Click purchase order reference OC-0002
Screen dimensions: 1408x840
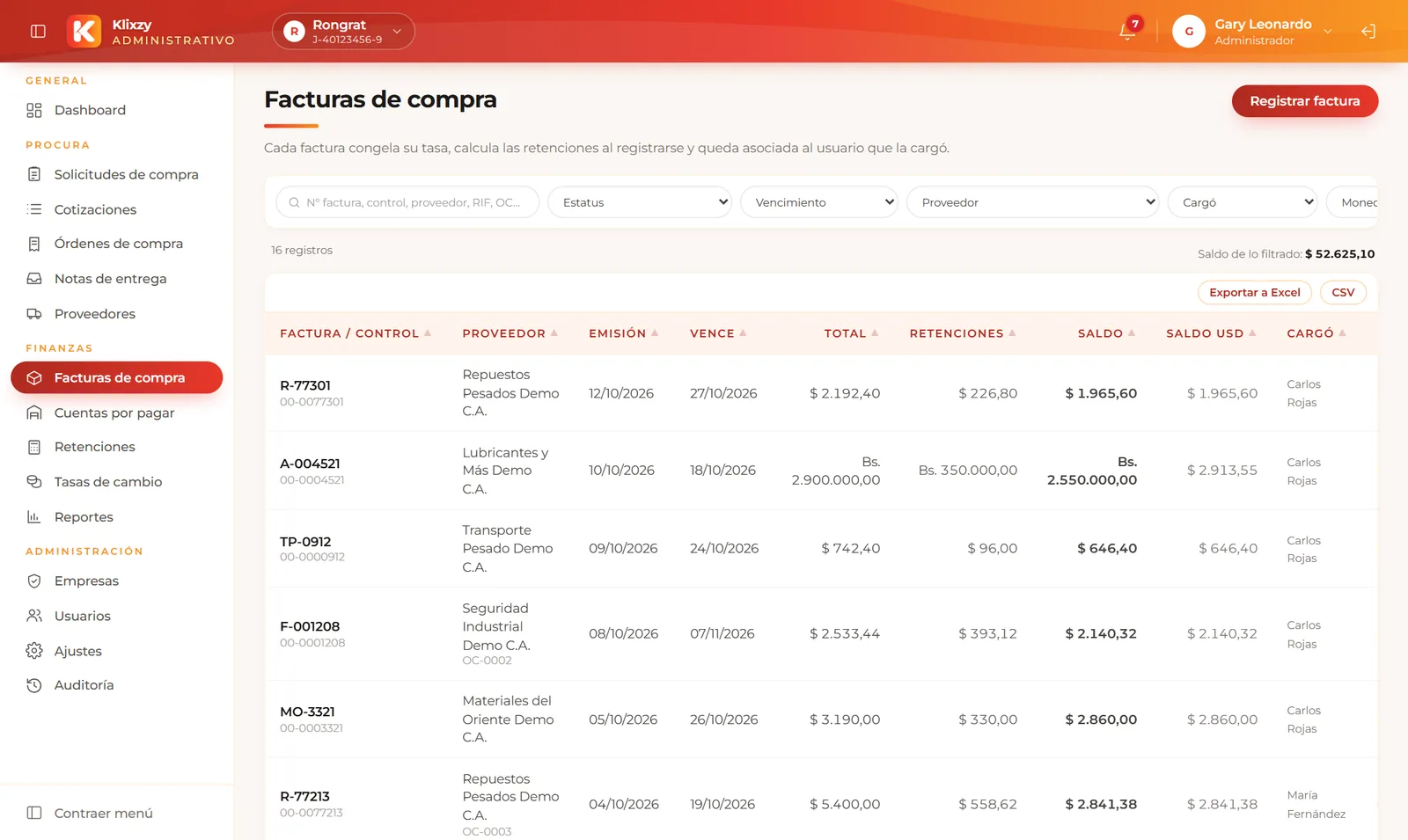[x=487, y=661]
